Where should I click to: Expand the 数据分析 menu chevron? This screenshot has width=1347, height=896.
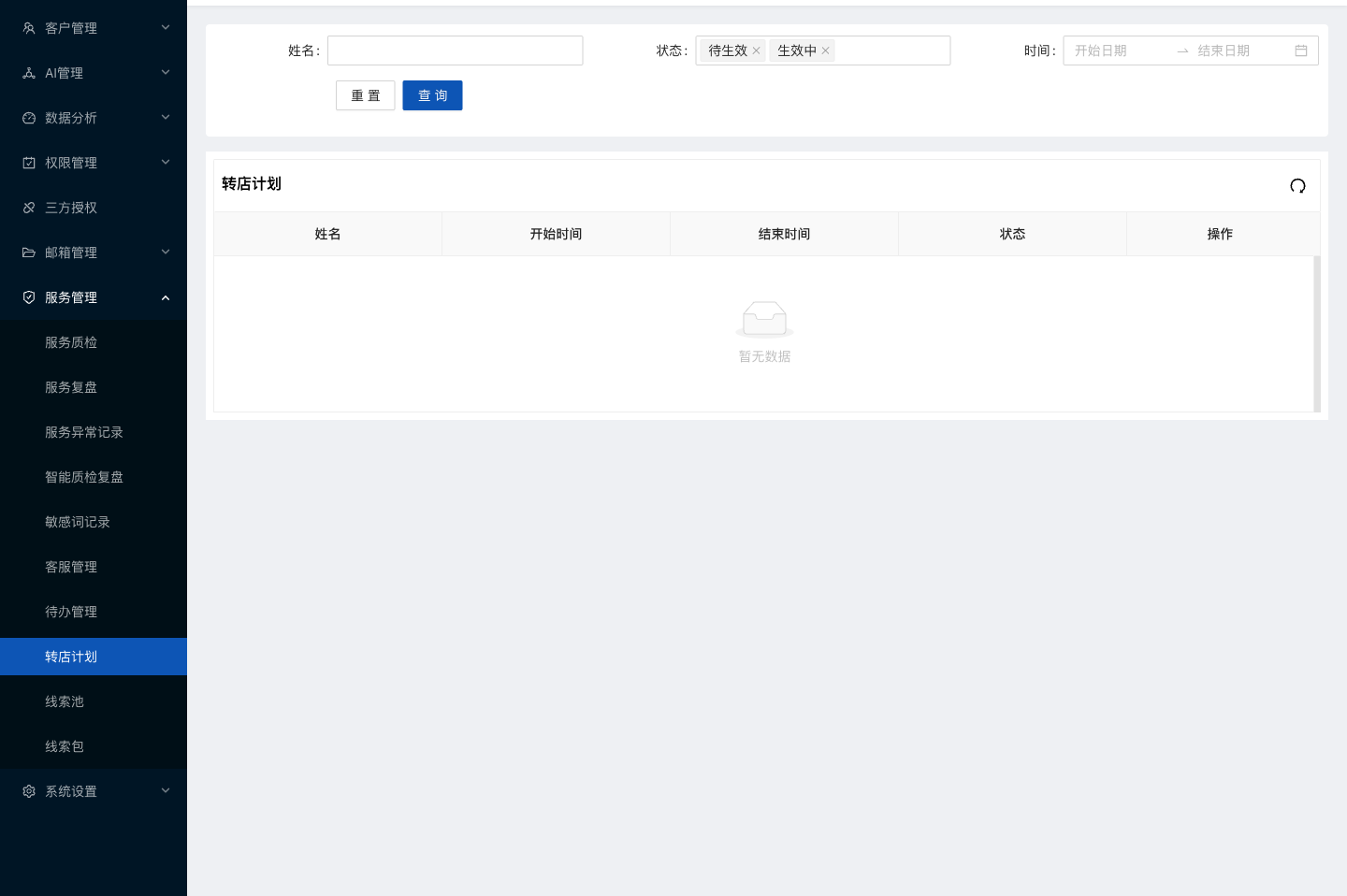pos(166,118)
